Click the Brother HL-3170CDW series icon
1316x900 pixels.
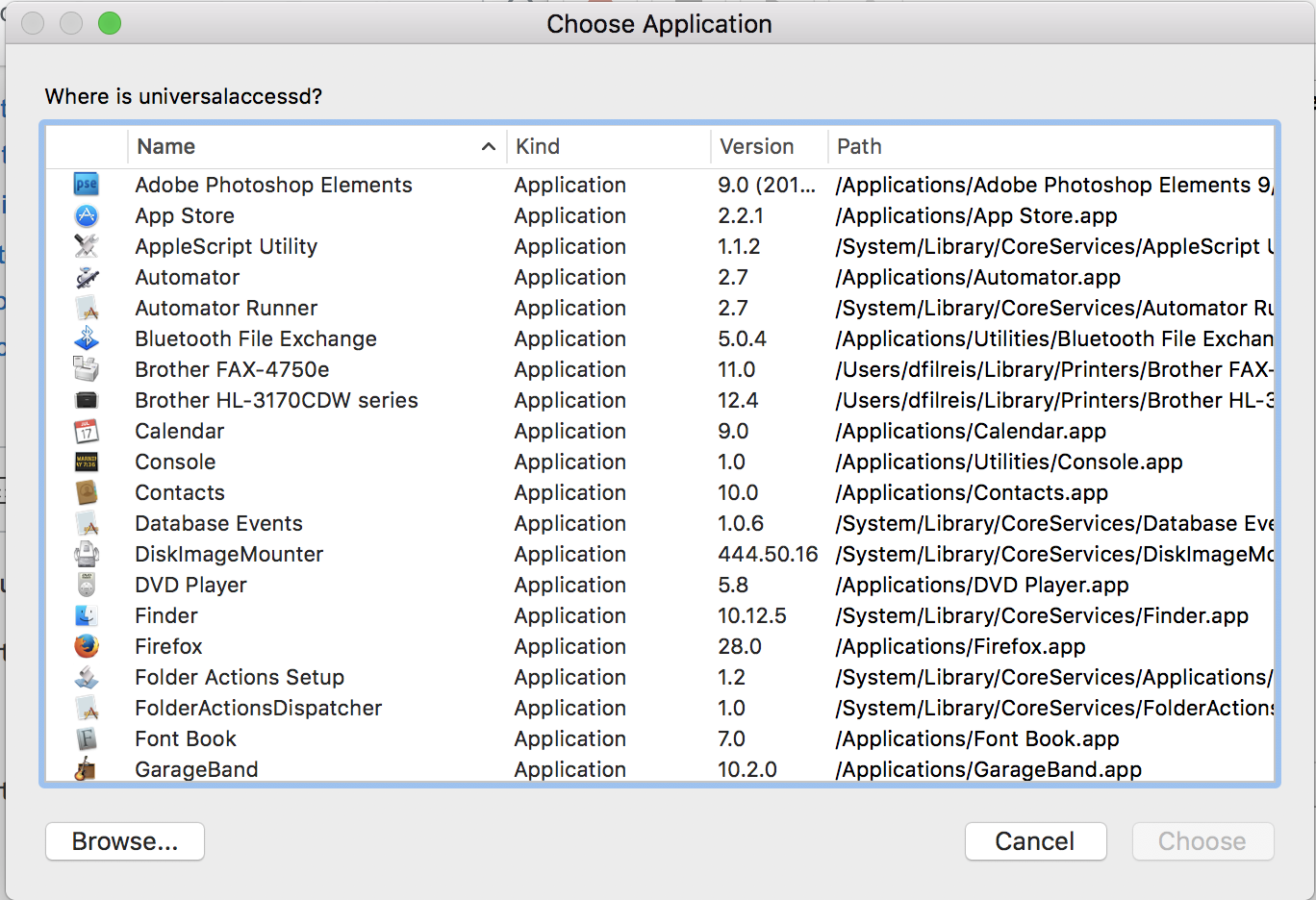(87, 400)
